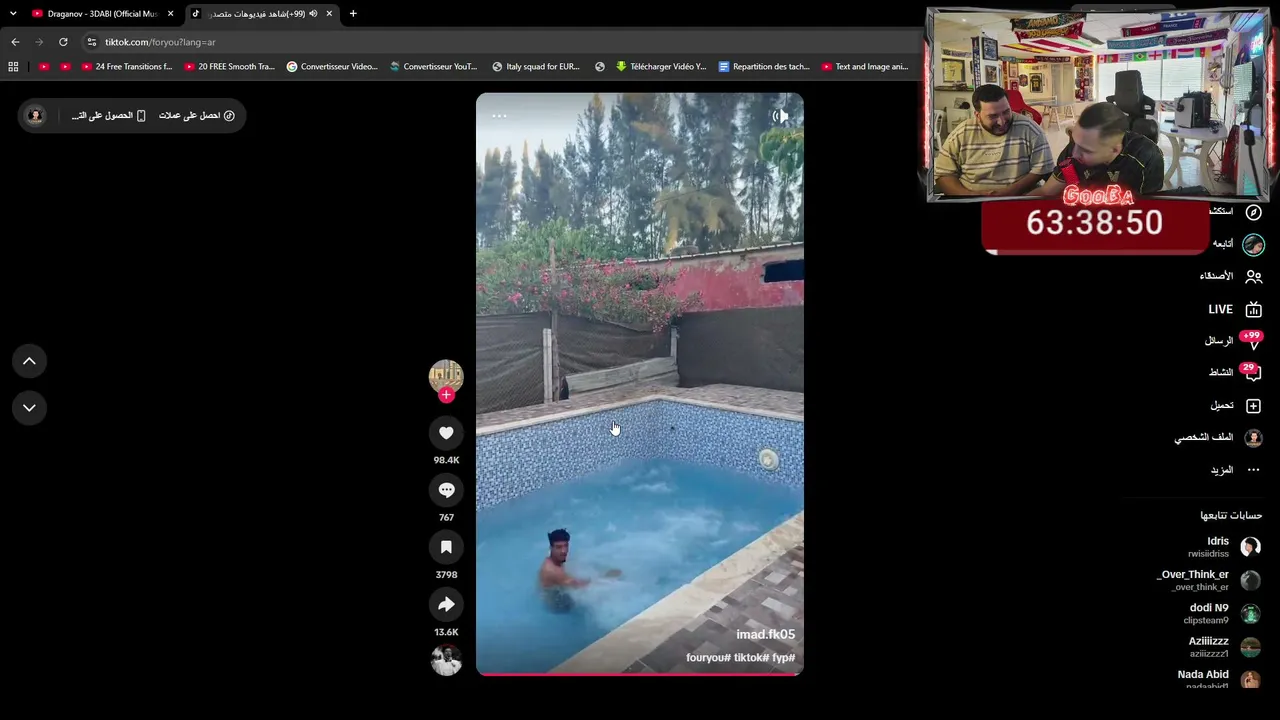View site information icon in the address bar
Viewport: 1280px width, 720px height.
pyautogui.click(x=92, y=42)
